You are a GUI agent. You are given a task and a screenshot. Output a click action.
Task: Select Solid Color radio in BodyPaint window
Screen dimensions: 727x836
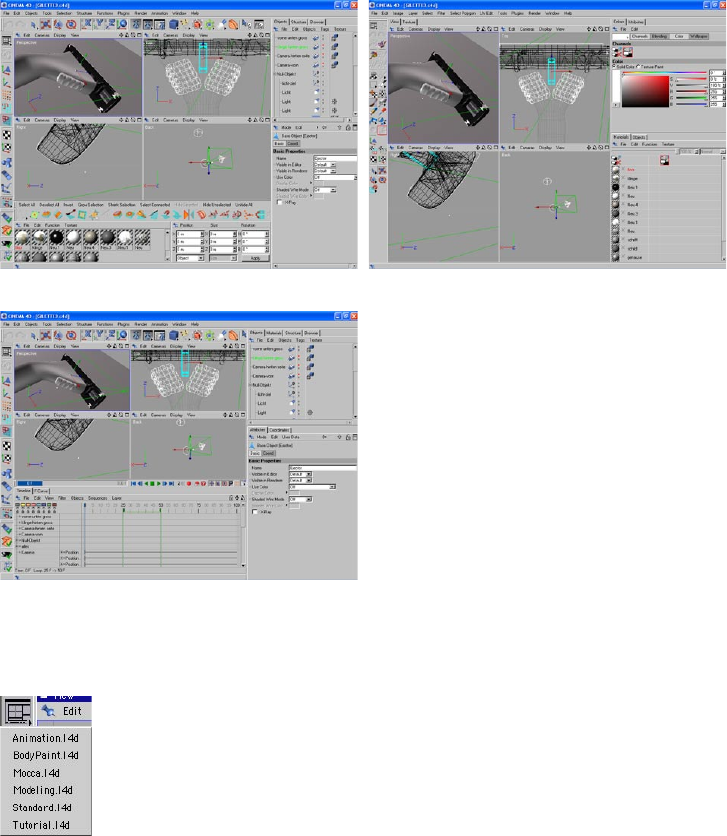(x=615, y=67)
